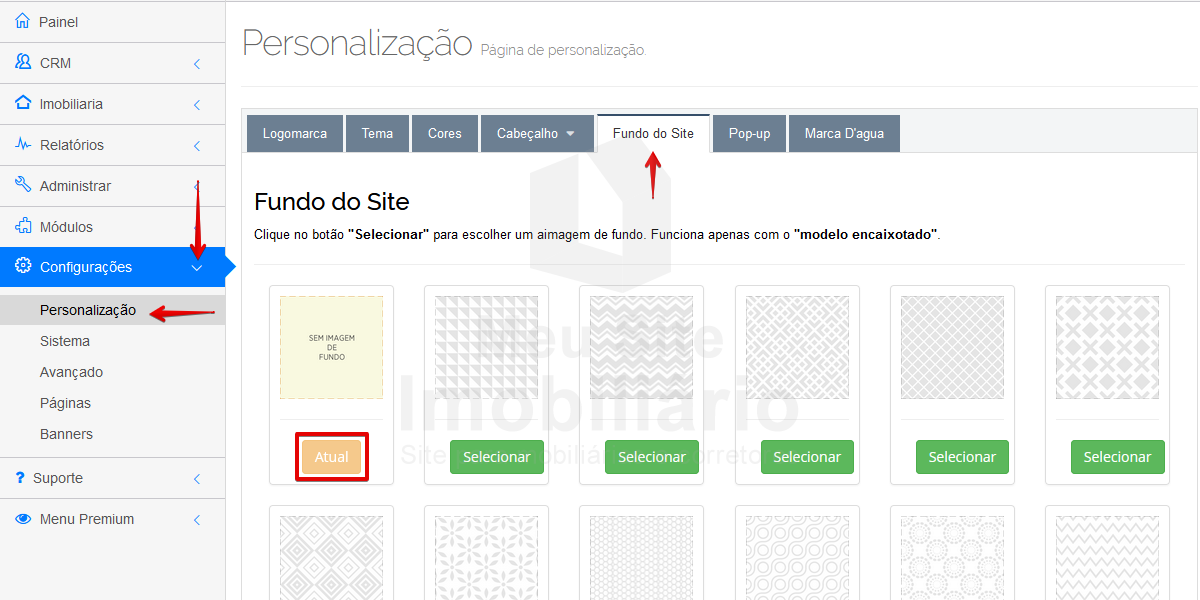Click the orange Atual button
This screenshot has height=600, width=1200.
(331, 457)
